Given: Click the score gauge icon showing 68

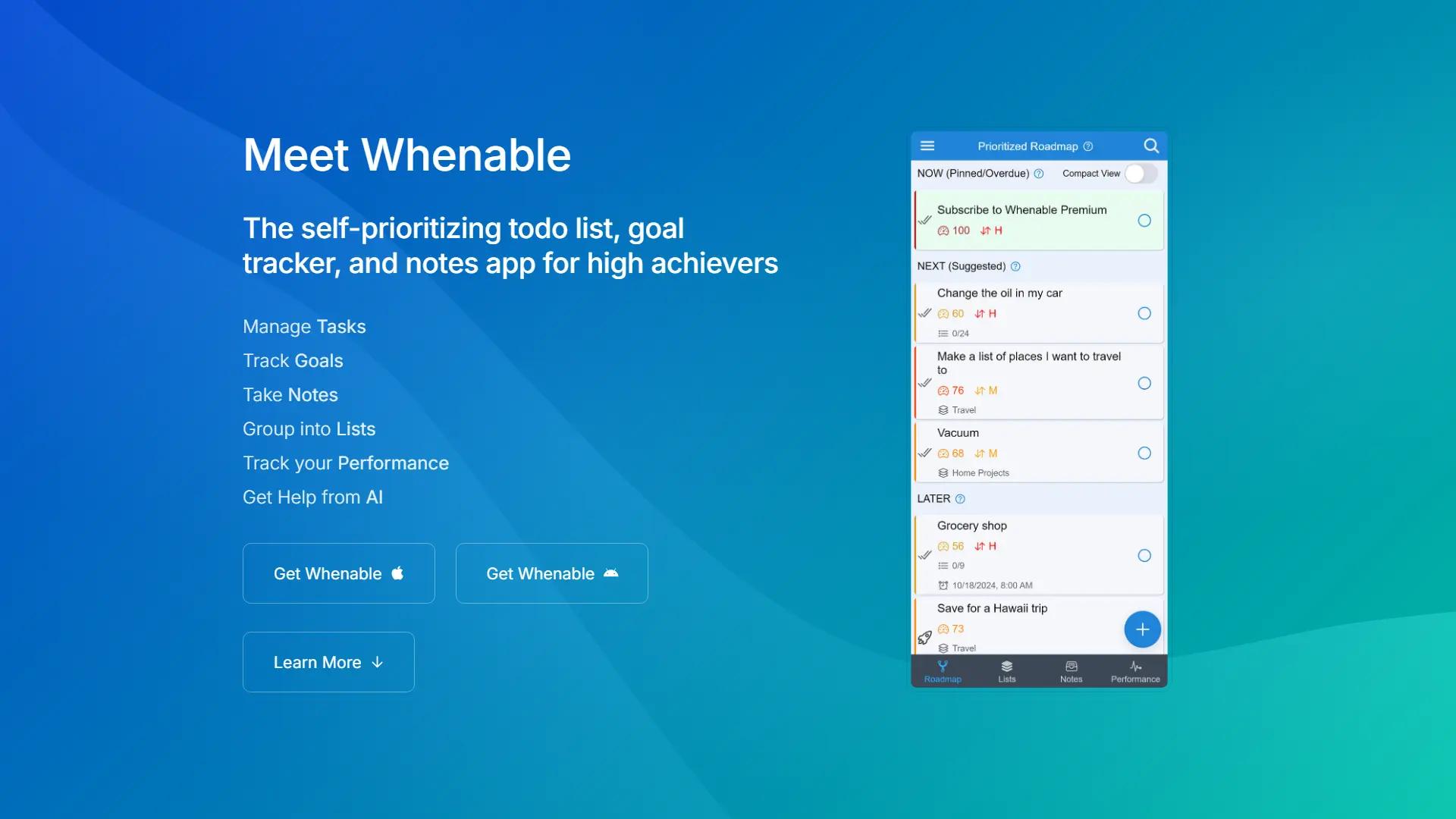Looking at the screenshot, I should click(x=943, y=453).
